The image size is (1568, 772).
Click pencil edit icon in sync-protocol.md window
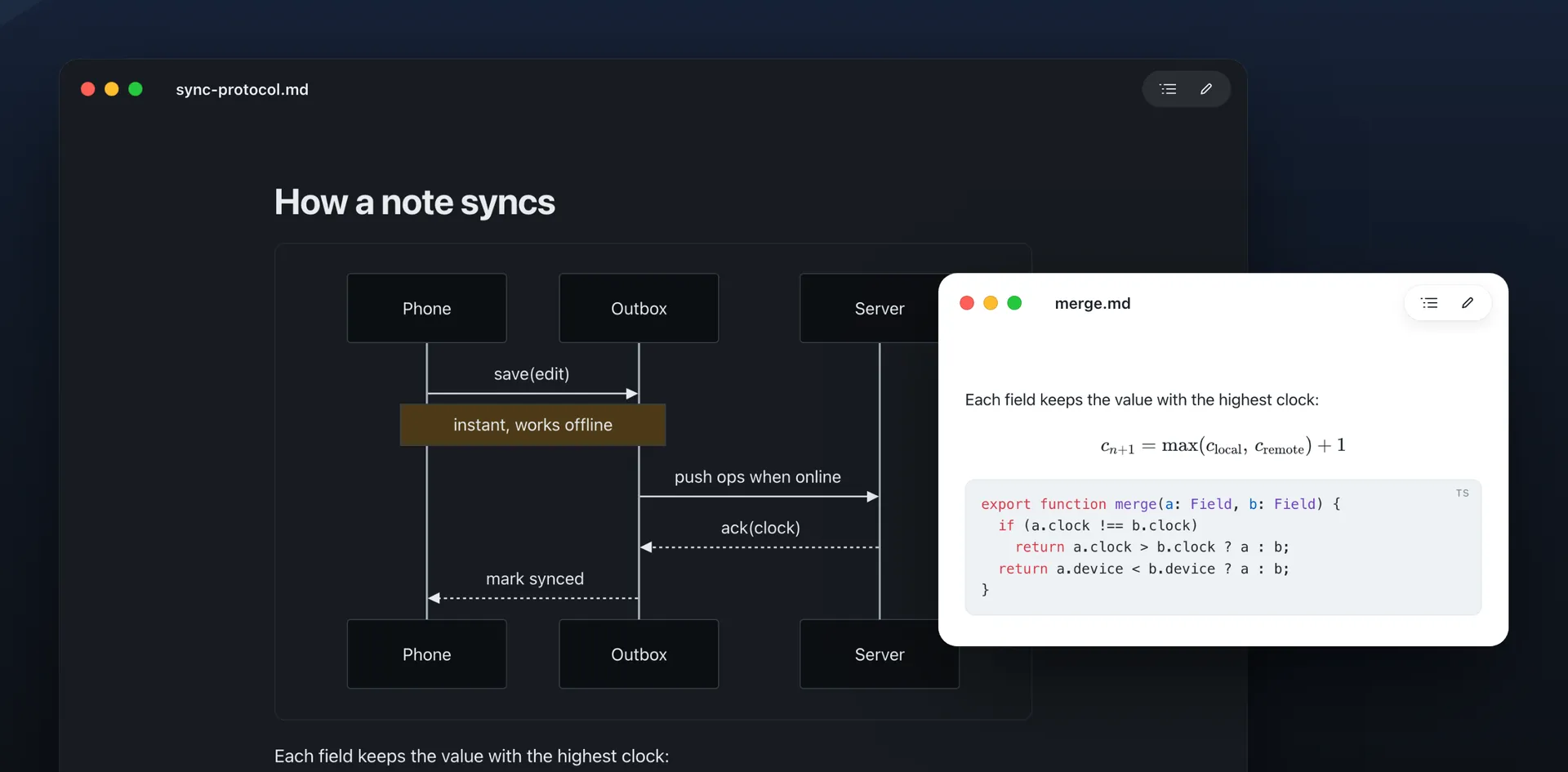pyautogui.click(x=1206, y=89)
